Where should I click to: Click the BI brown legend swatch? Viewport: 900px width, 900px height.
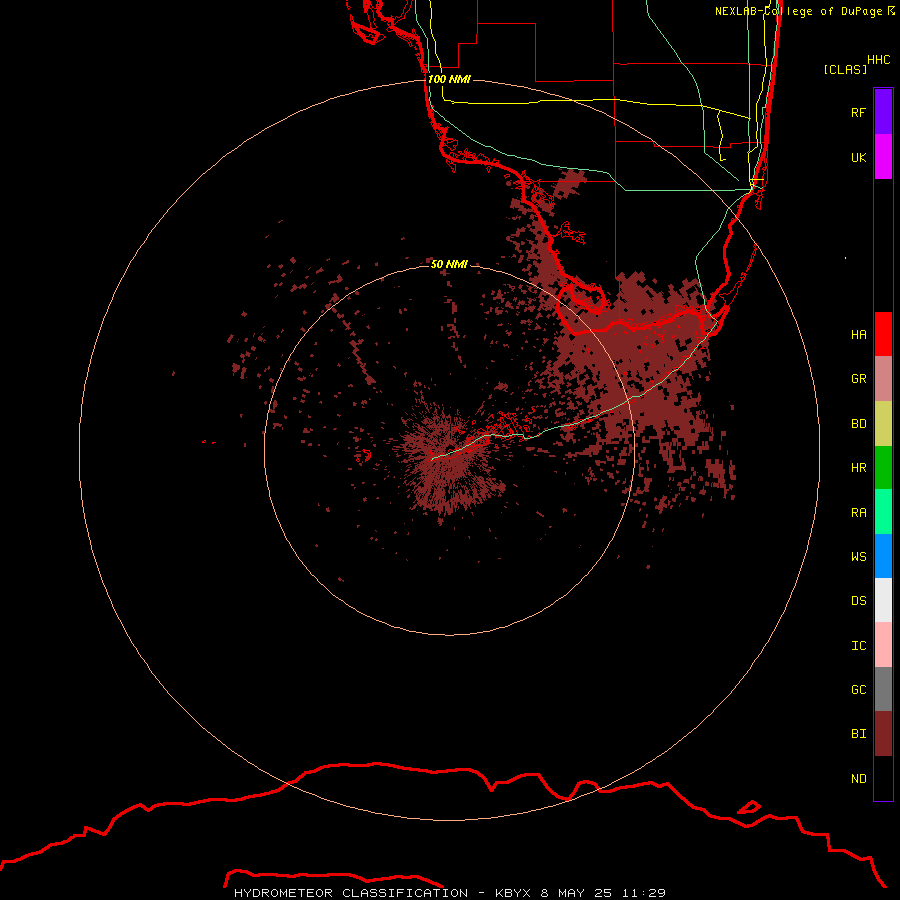[x=883, y=734]
